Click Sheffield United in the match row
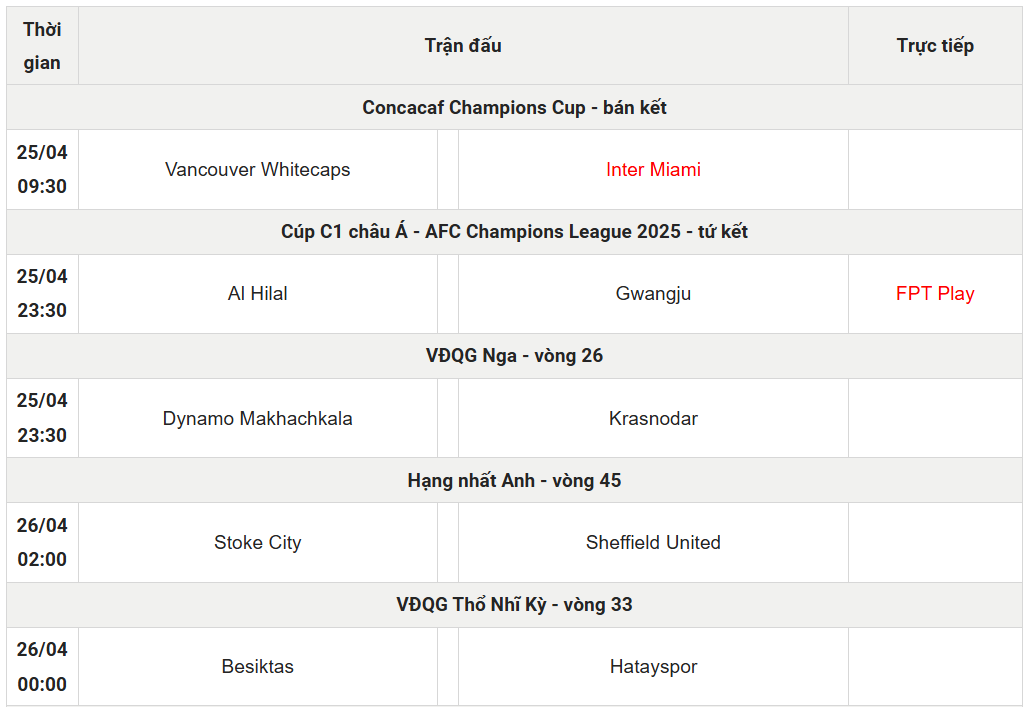Screen dimensions: 1025x707 click(653, 543)
